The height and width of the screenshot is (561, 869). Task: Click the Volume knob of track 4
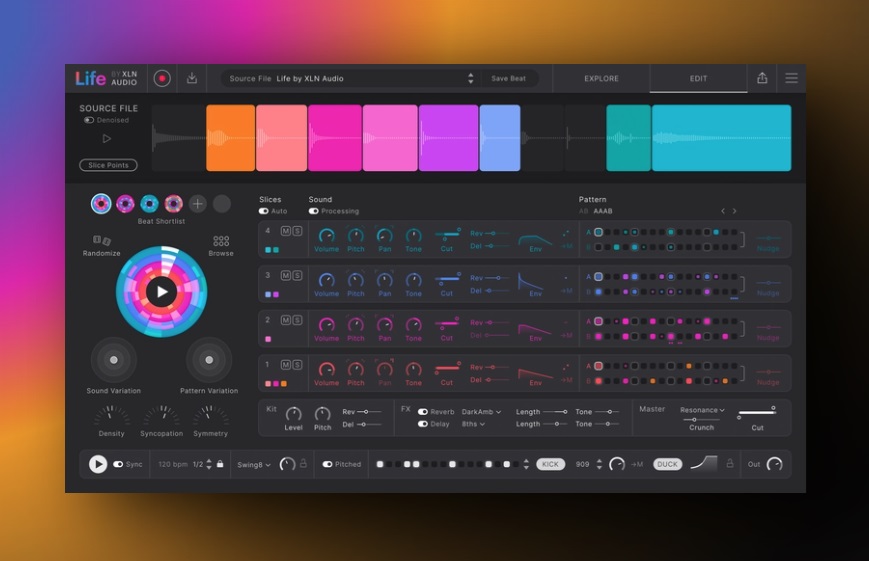point(326,235)
